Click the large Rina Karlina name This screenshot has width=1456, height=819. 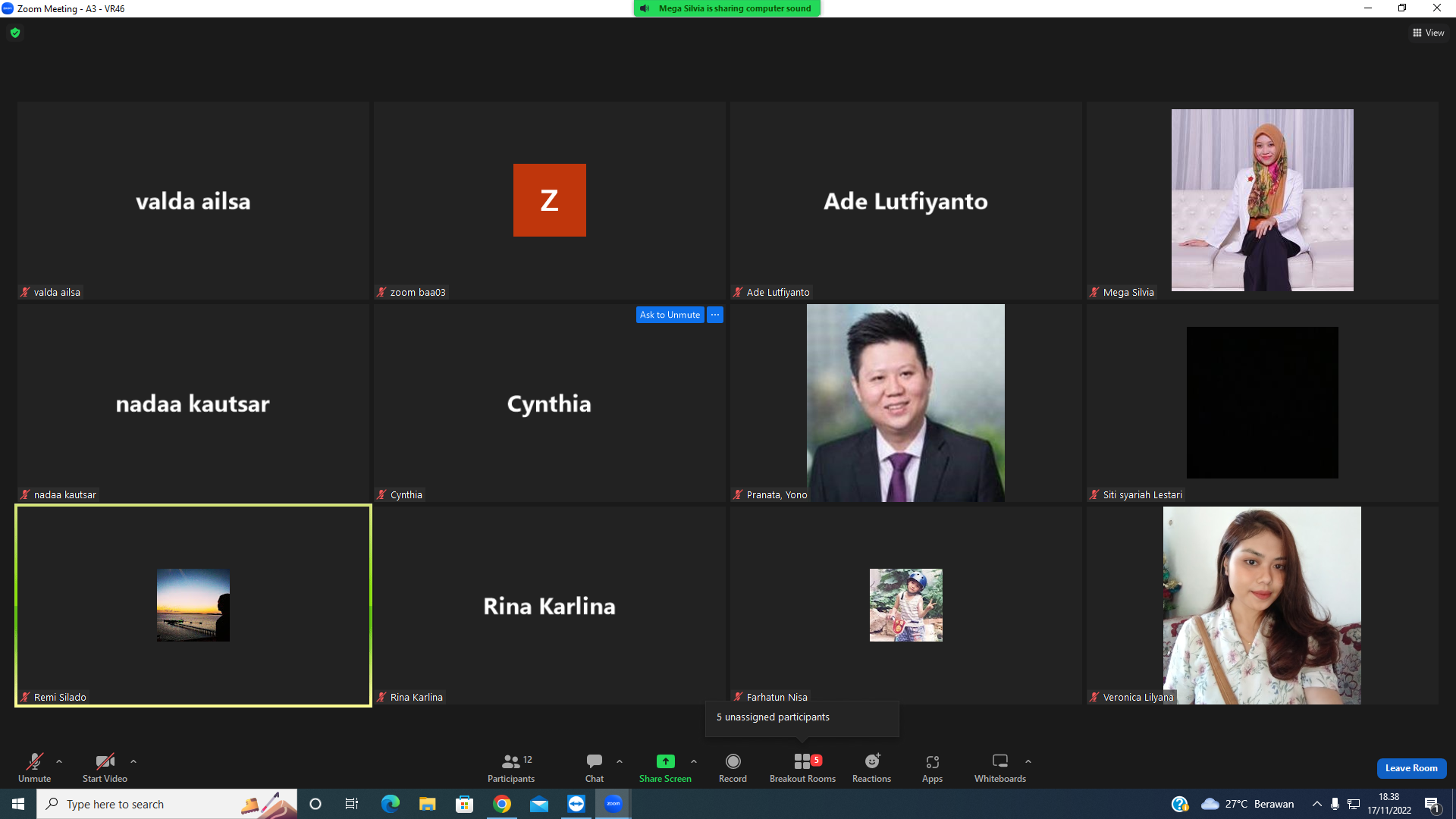pyautogui.click(x=550, y=606)
